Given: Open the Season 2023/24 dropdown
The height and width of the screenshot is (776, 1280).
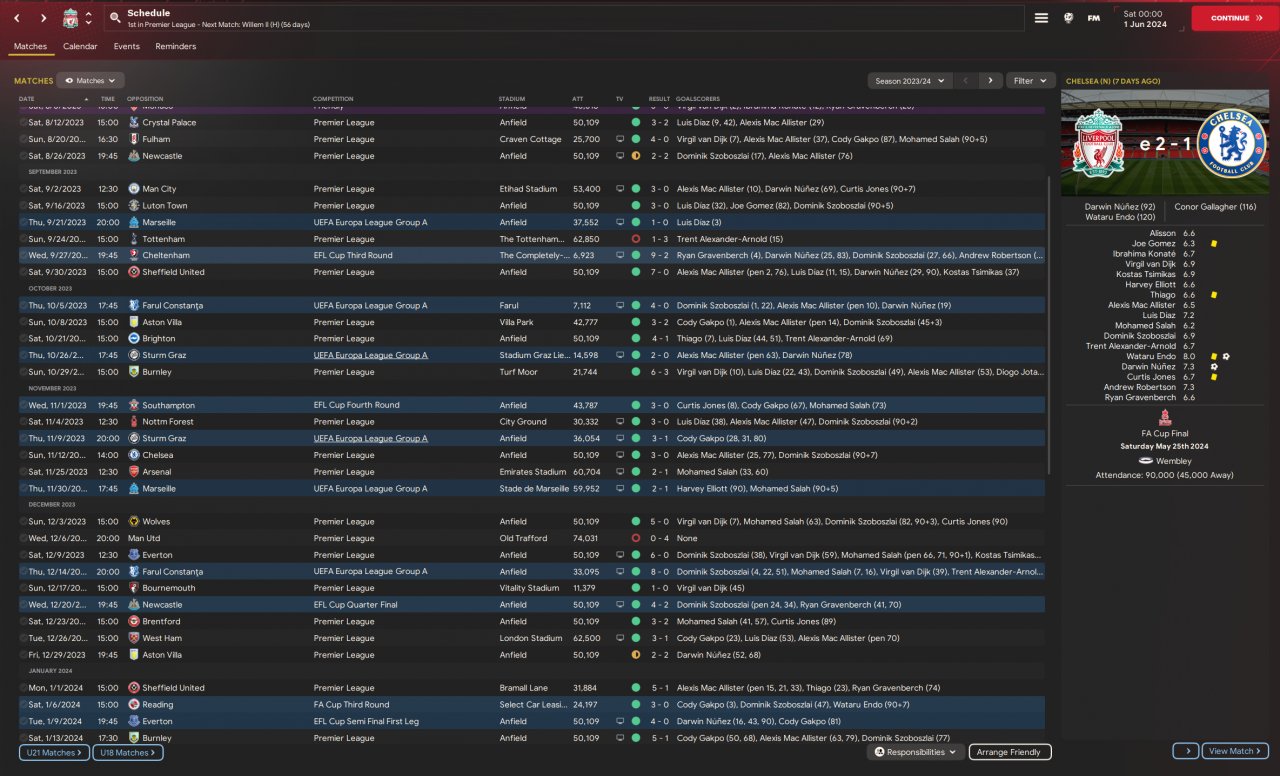Looking at the screenshot, I should click(x=909, y=80).
